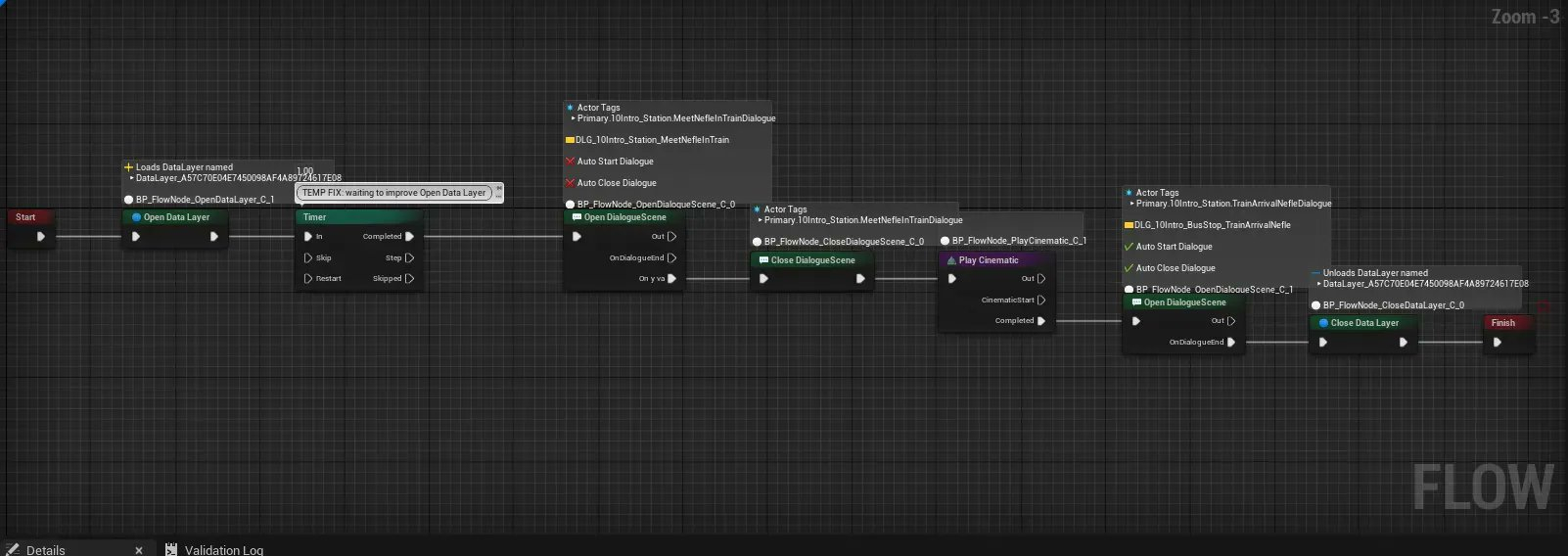Select the Details tab
This screenshot has height=556, width=1568.
click(45, 550)
